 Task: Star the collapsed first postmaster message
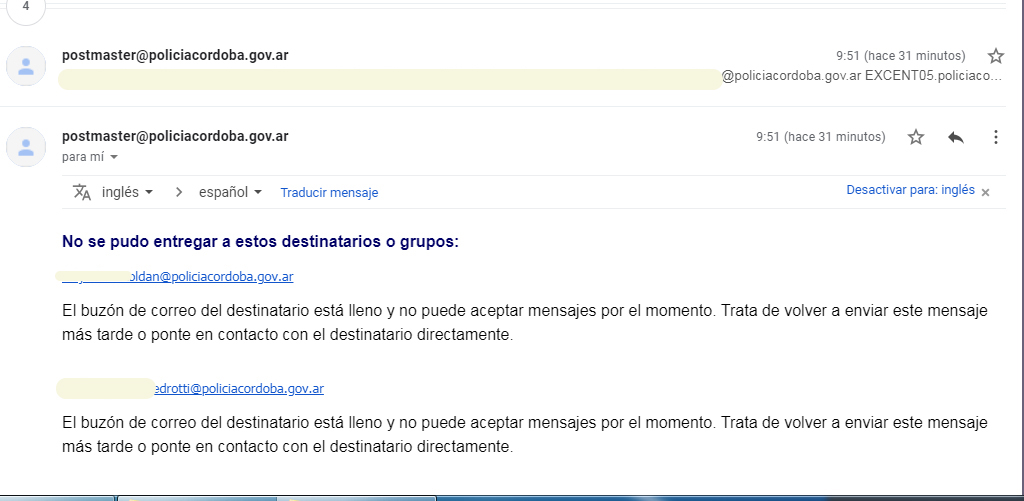[x=995, y=56]
